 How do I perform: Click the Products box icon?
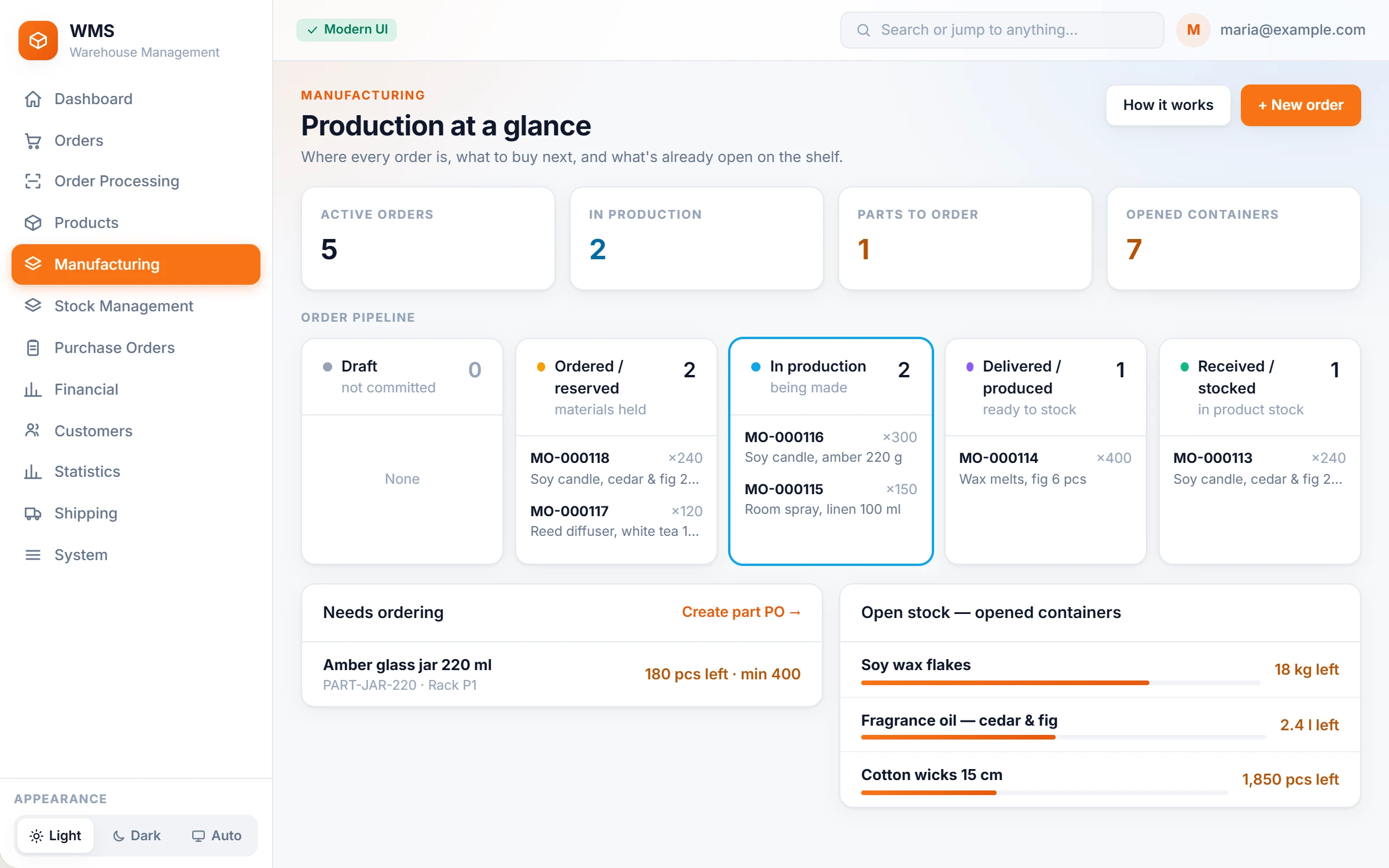coord(33,223)
